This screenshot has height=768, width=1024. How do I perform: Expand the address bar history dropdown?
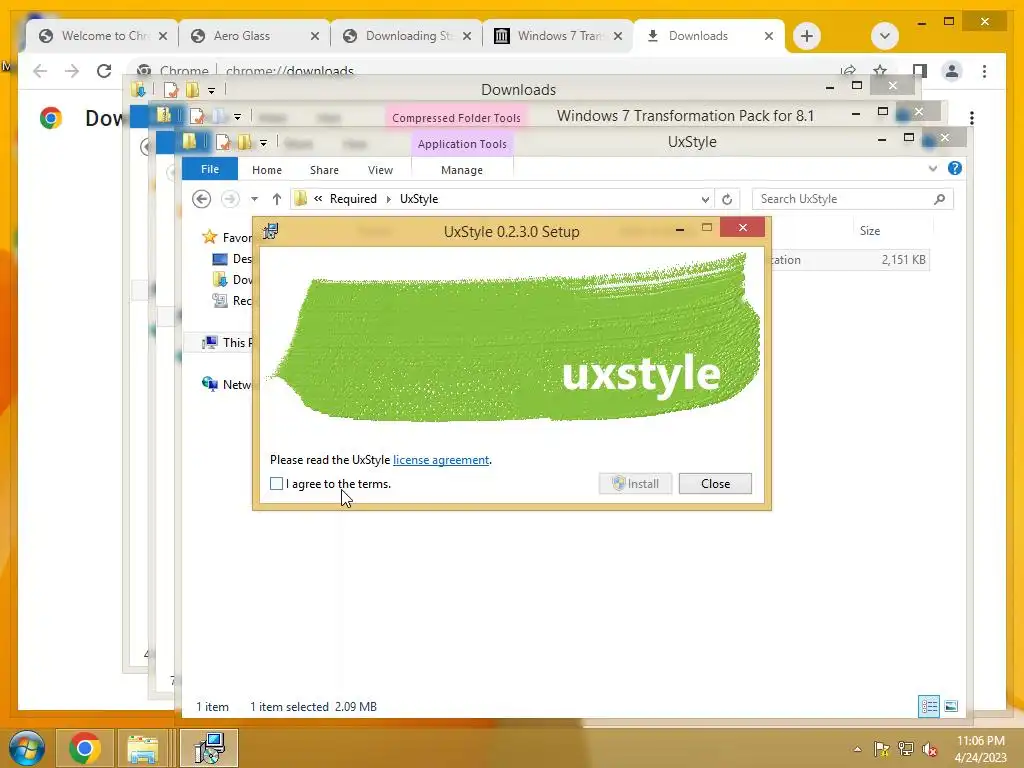tap(705, 199)
